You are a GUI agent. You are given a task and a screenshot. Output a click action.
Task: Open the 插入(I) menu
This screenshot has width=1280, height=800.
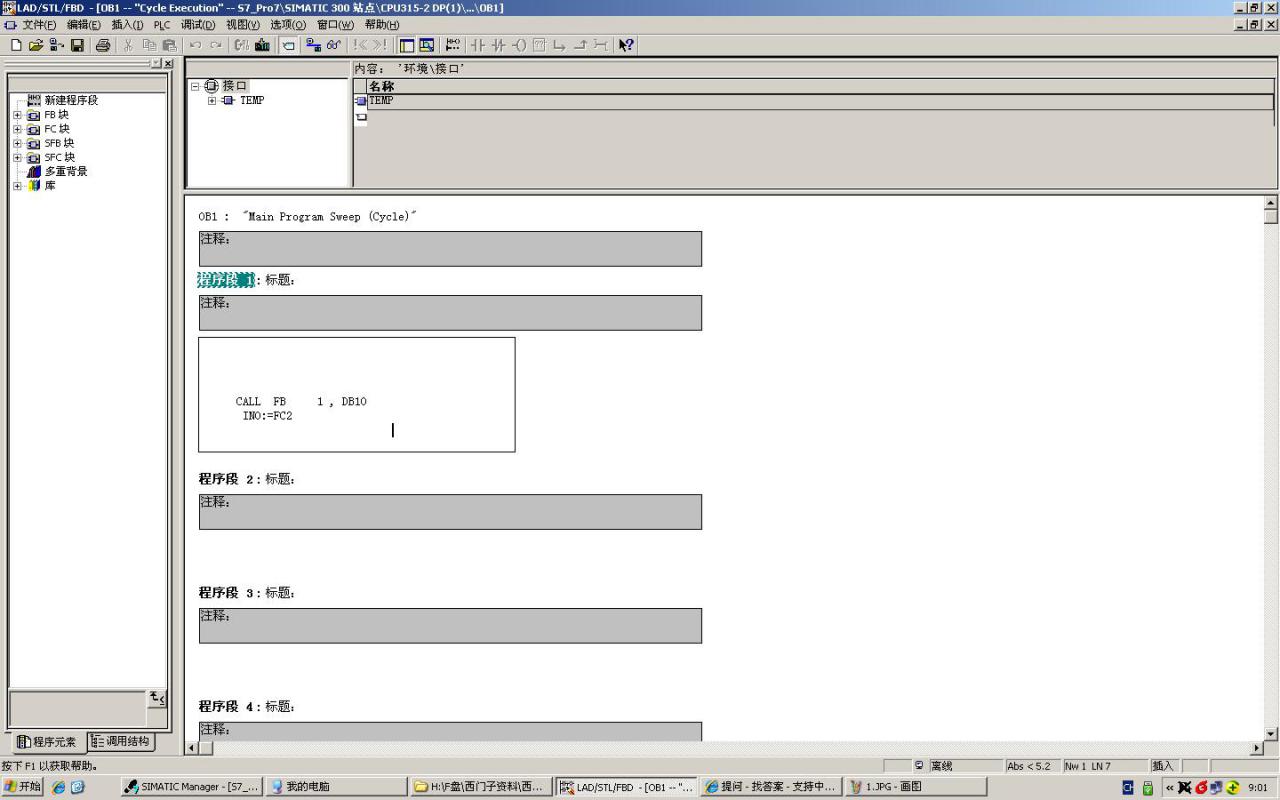[127, 24]
